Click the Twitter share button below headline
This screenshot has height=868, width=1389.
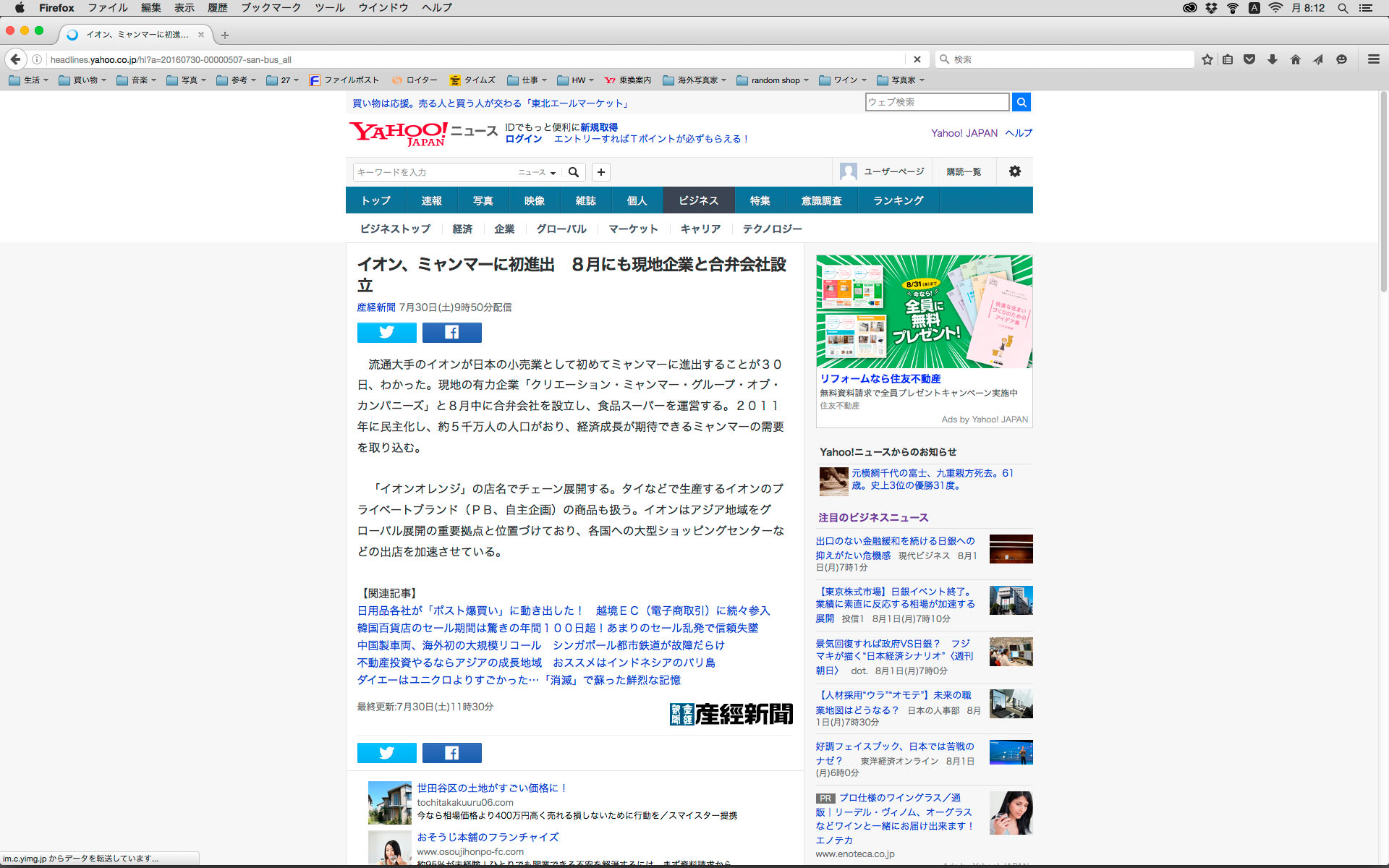tap(386, 332)
